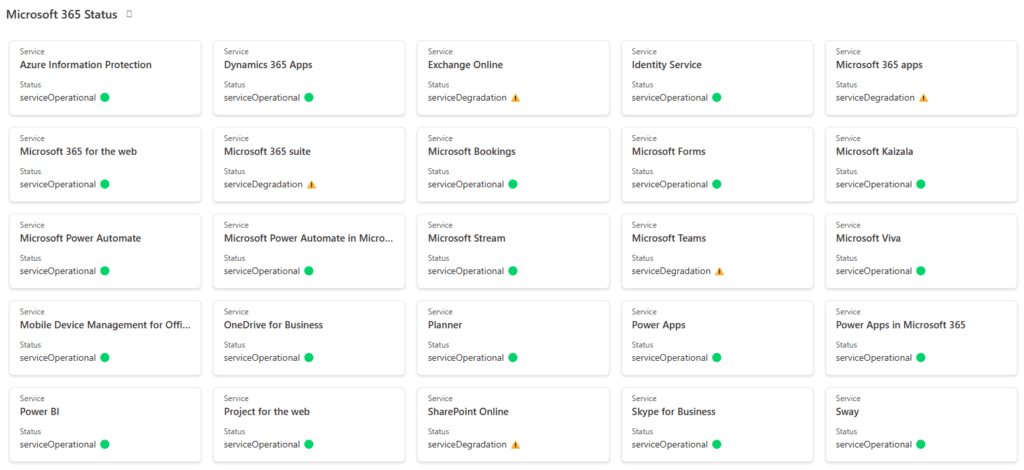
Task: Click green dot on OneDrive for Business
Action: point(309,358)
